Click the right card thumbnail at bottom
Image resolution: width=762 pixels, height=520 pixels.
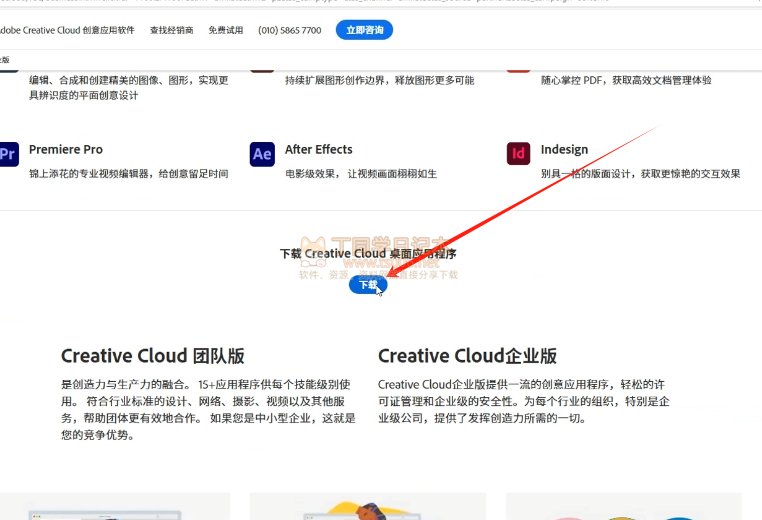tap(623, 506)
